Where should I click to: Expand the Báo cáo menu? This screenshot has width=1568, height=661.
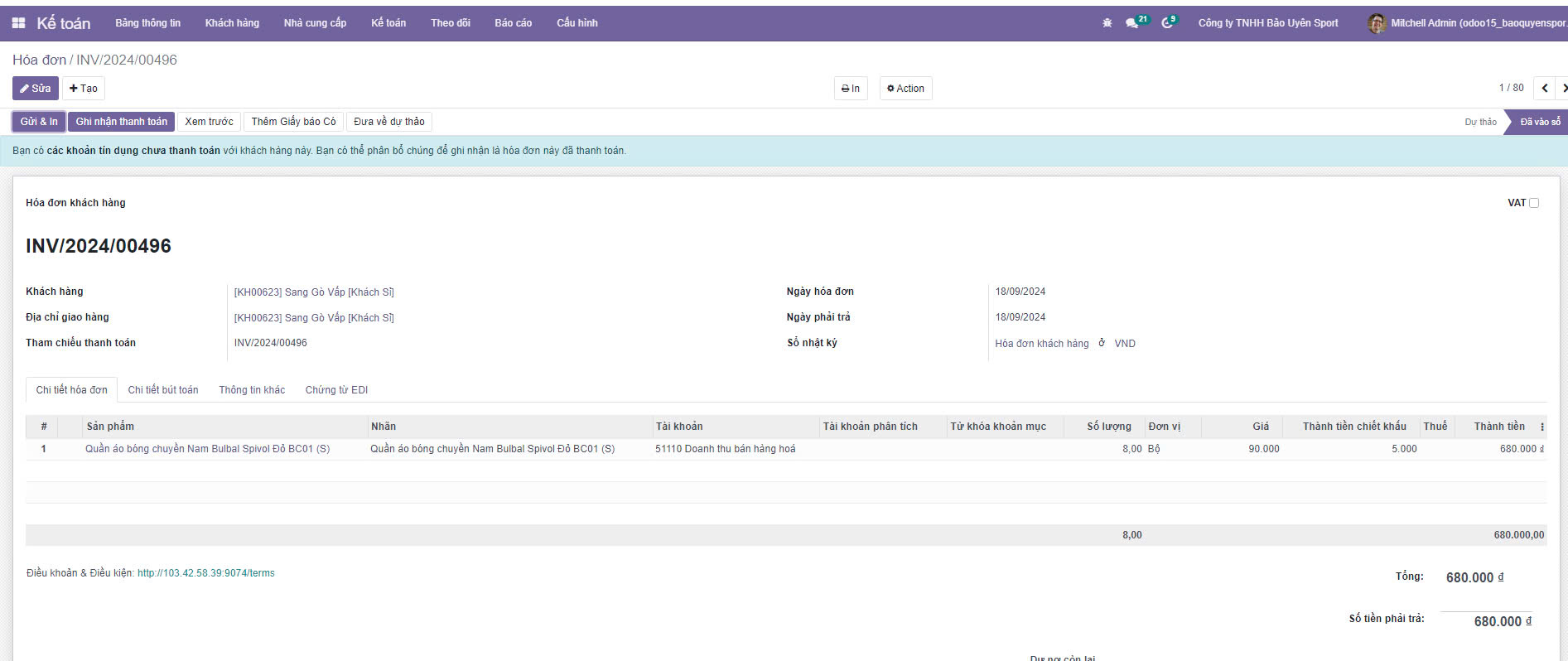pos(513,23)
